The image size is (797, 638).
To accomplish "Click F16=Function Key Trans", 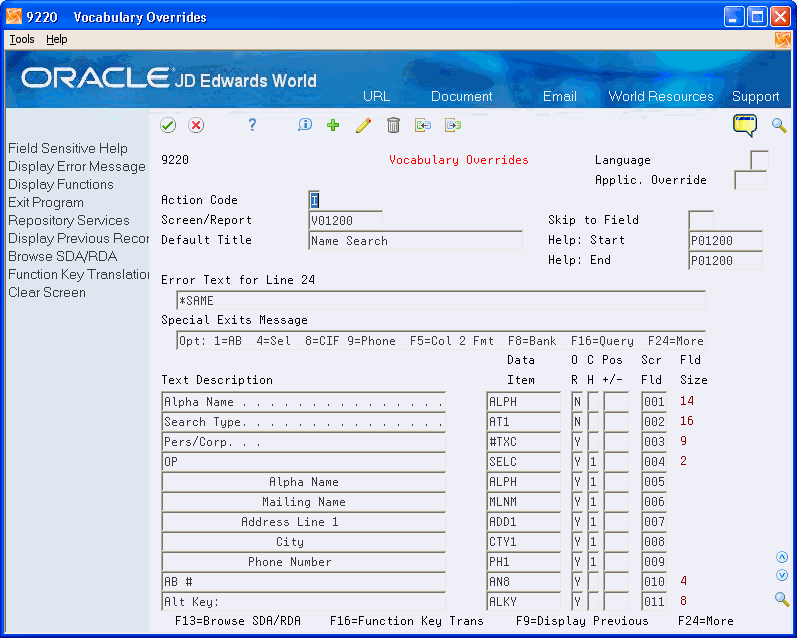I will click(407, 621).
